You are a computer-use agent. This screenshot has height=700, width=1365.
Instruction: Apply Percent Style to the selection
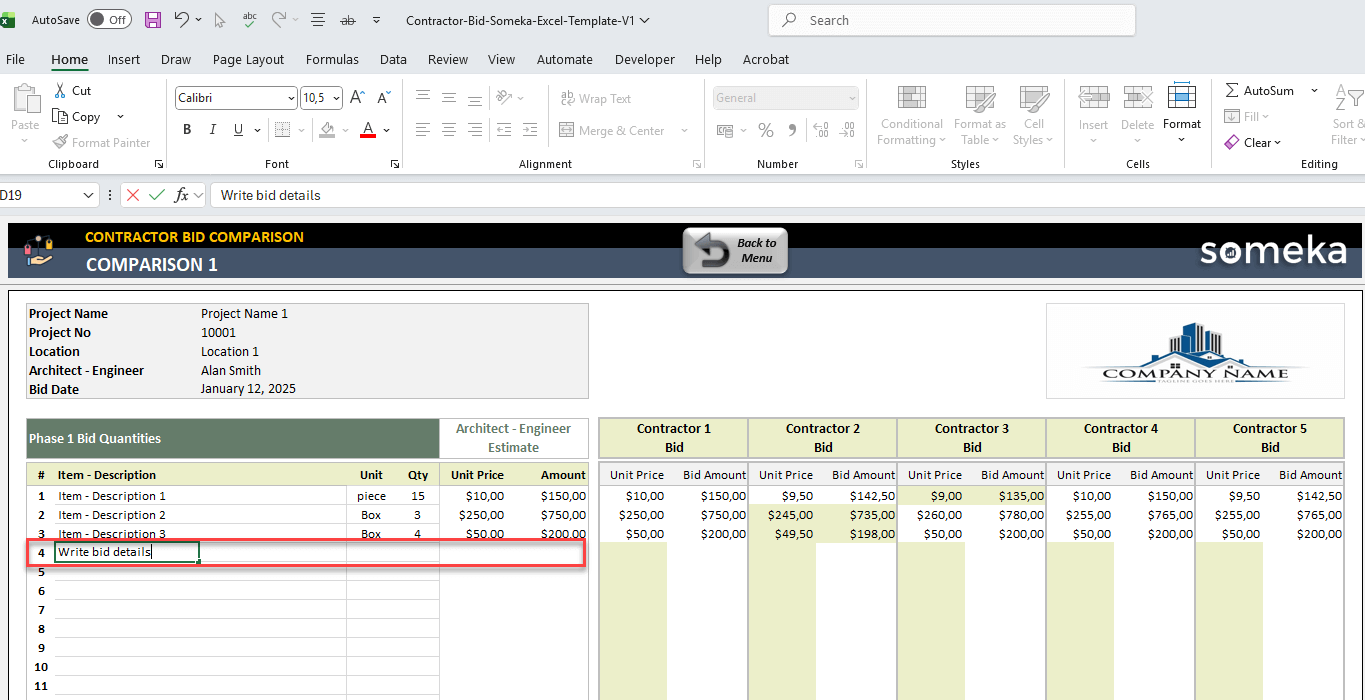point(766,130)
